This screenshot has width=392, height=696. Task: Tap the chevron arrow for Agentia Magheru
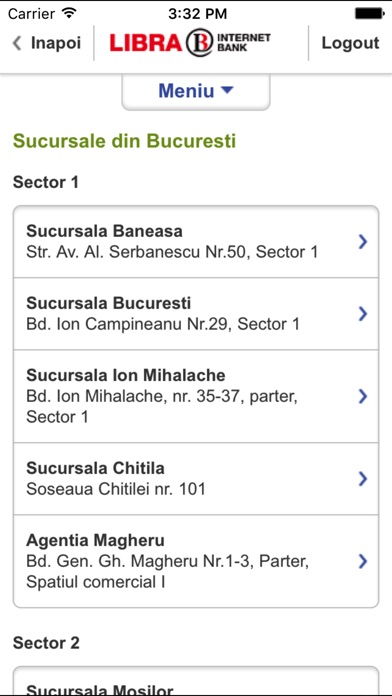pyautogui.click(x=363, y=561)
